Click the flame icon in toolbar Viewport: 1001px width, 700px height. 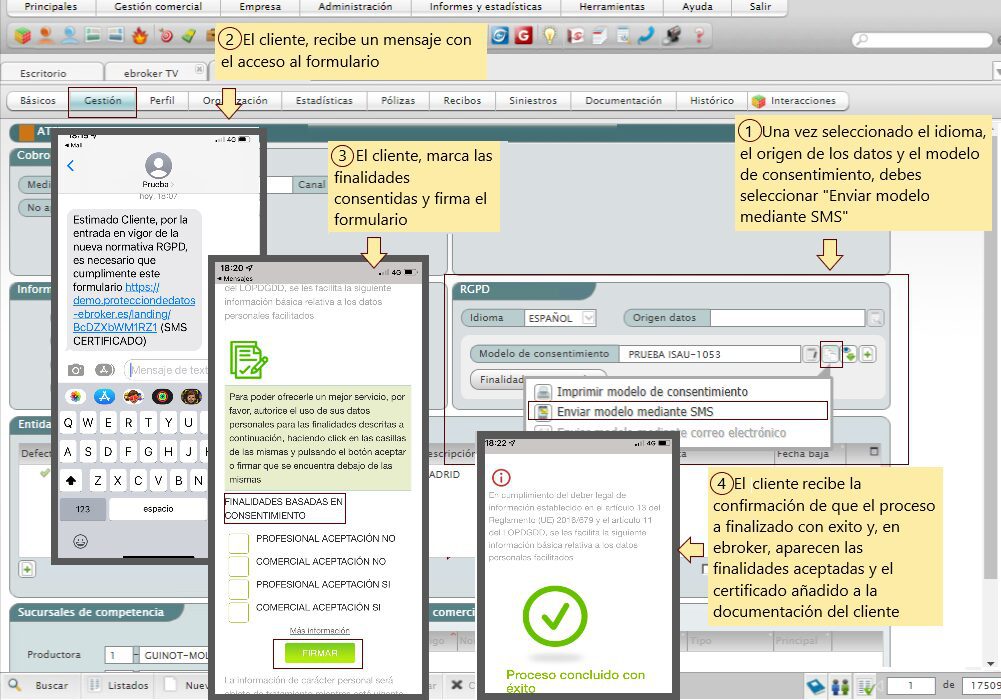[x=139, y=36]
